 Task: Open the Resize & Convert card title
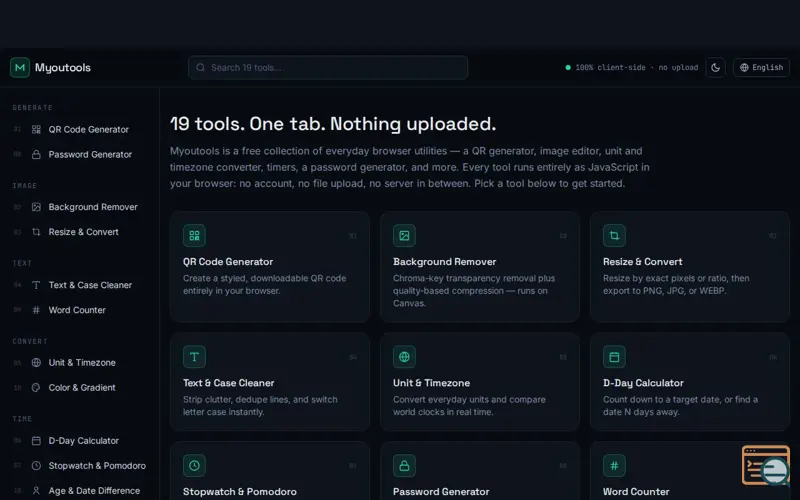pos(642,262)
